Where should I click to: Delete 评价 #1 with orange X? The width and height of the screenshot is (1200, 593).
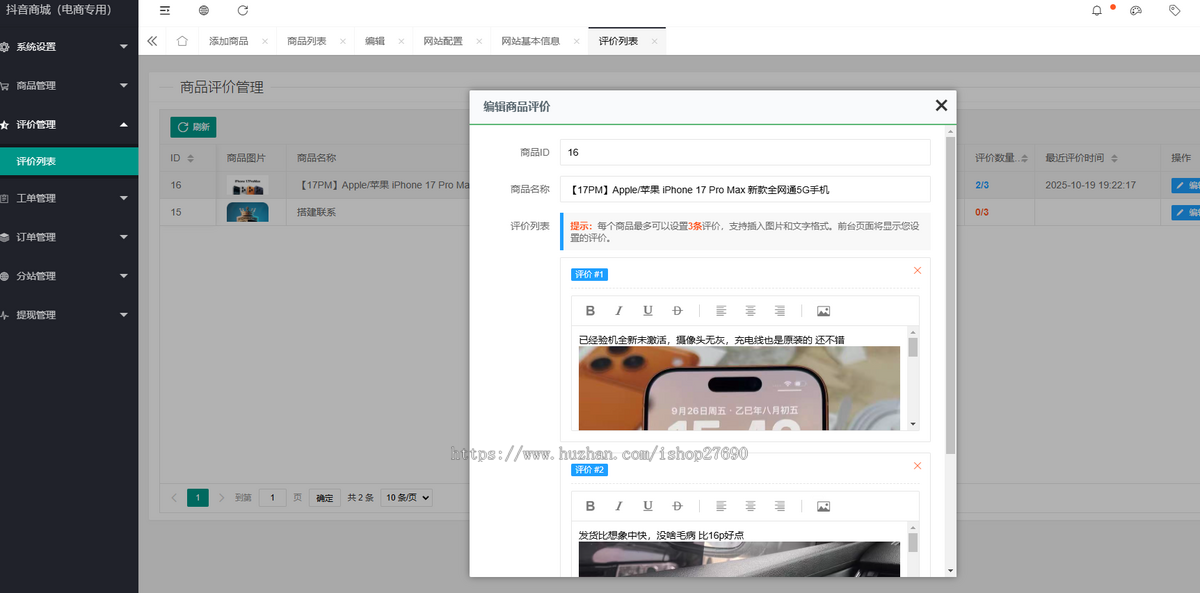918,270
